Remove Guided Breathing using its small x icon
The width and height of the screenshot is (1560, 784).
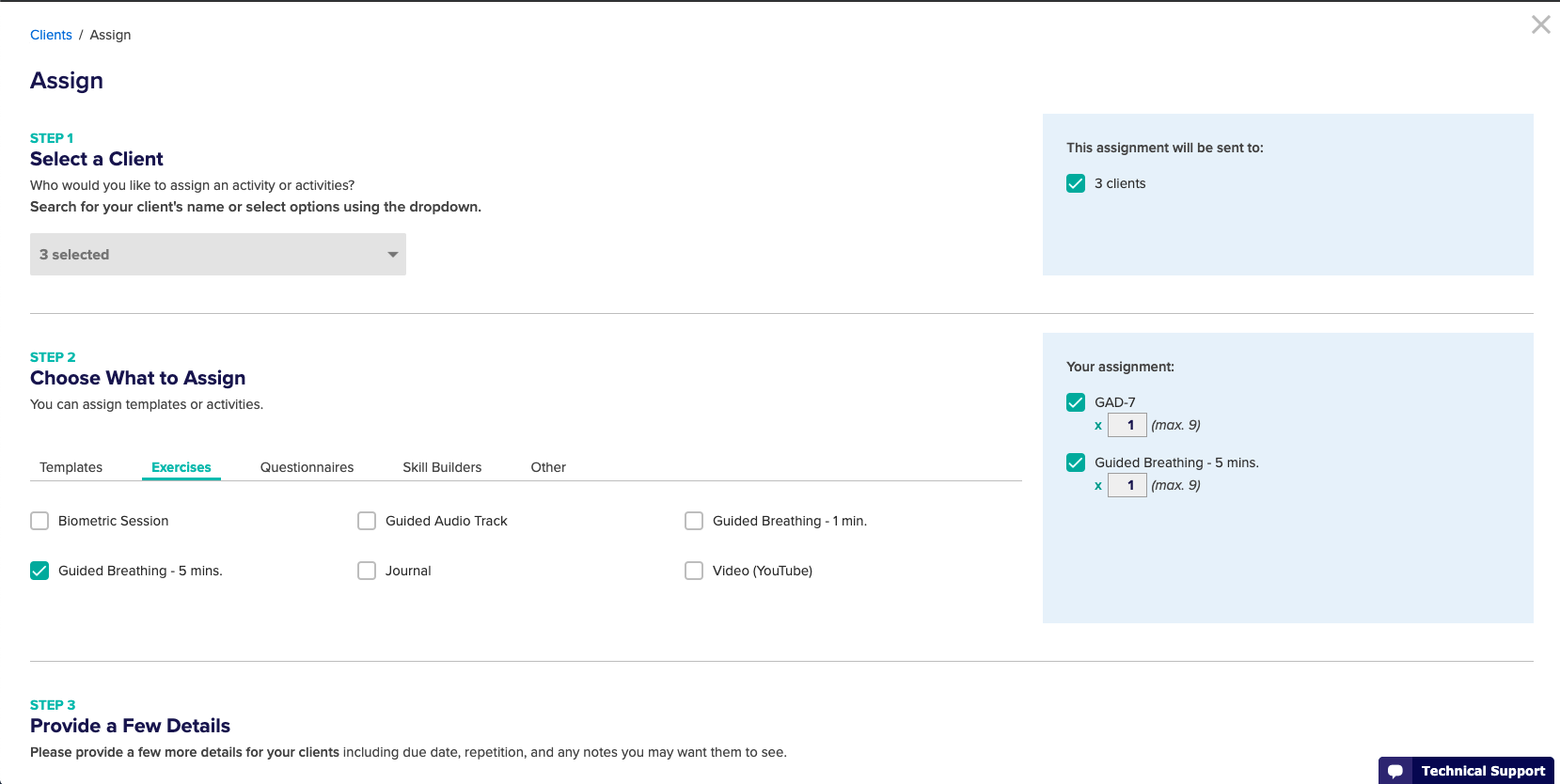pos(1098,486)
